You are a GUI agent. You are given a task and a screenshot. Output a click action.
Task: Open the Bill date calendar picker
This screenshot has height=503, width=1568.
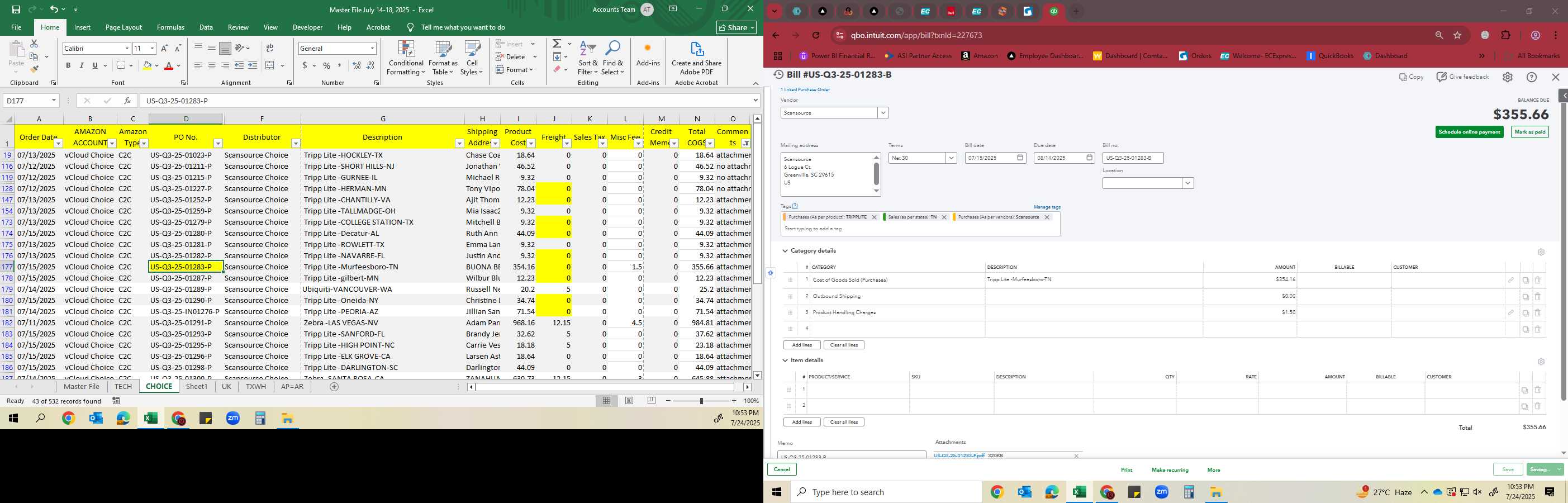(1020, 158)
